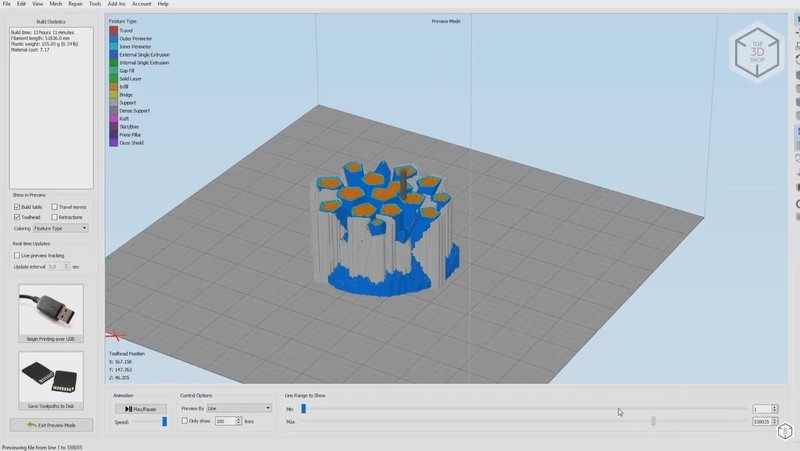Expand the Preview By dropdown
The height and width of the screenshot is (451, 800).
tap(238, 408)
